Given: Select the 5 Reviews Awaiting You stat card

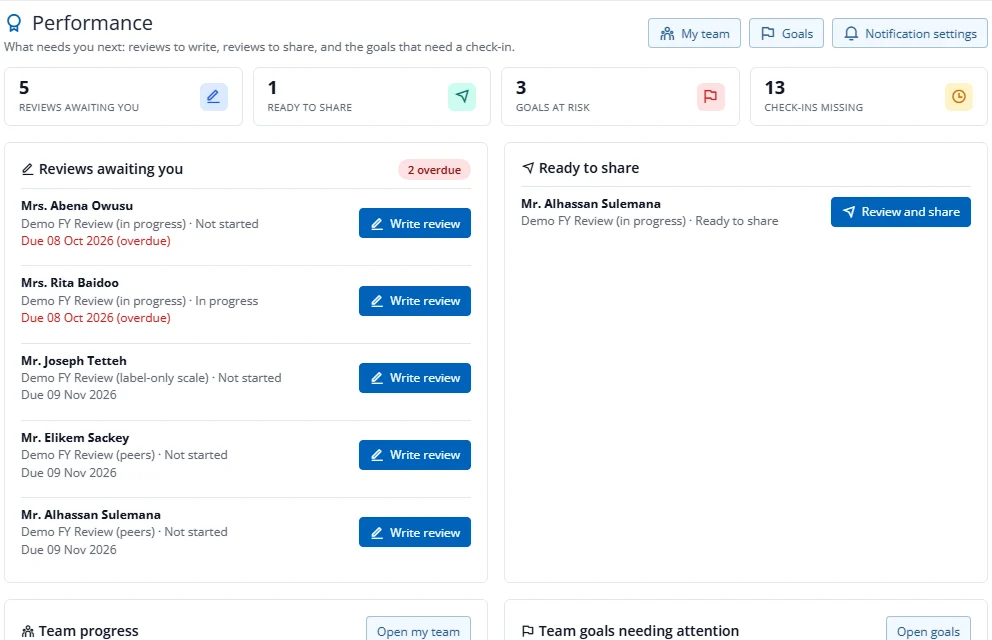Looking at the screenshot, I should (x=123, y=97).
